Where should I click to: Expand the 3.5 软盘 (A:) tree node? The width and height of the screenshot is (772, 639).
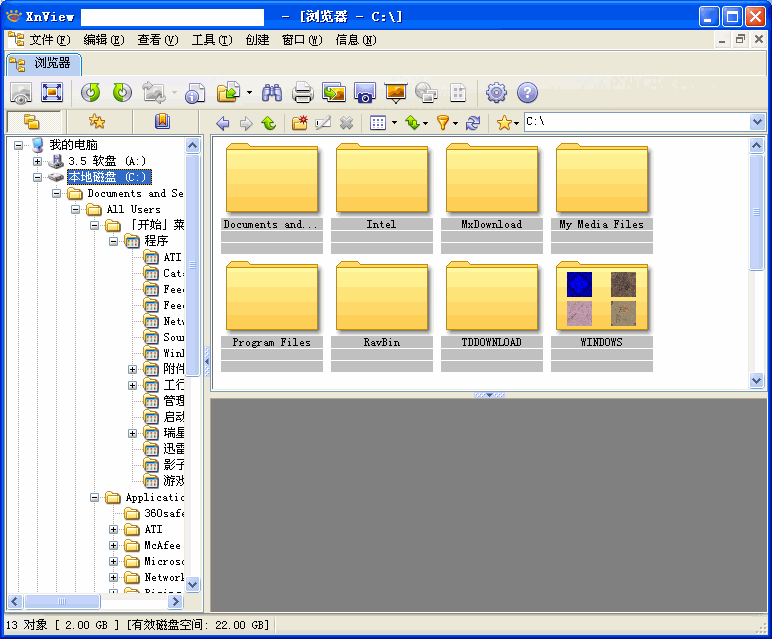[38, 161]
